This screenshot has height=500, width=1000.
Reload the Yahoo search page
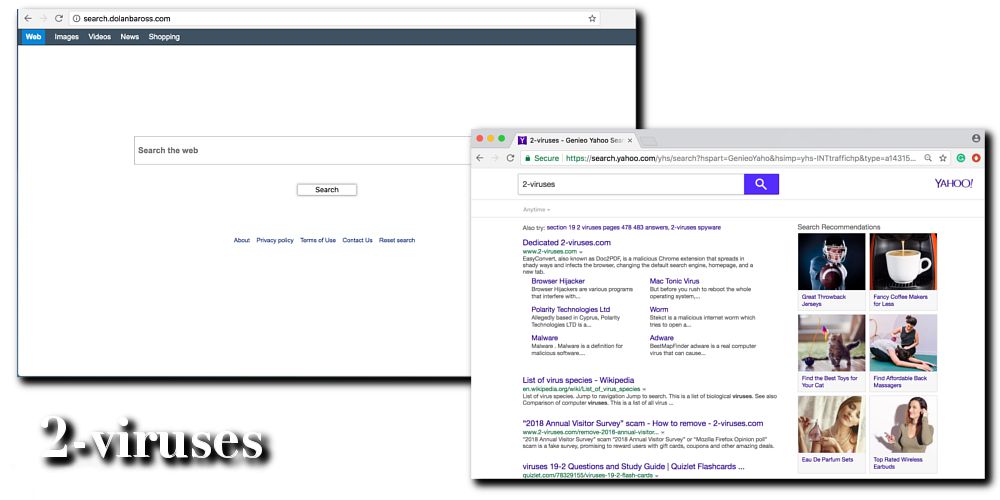pos(510,158)
